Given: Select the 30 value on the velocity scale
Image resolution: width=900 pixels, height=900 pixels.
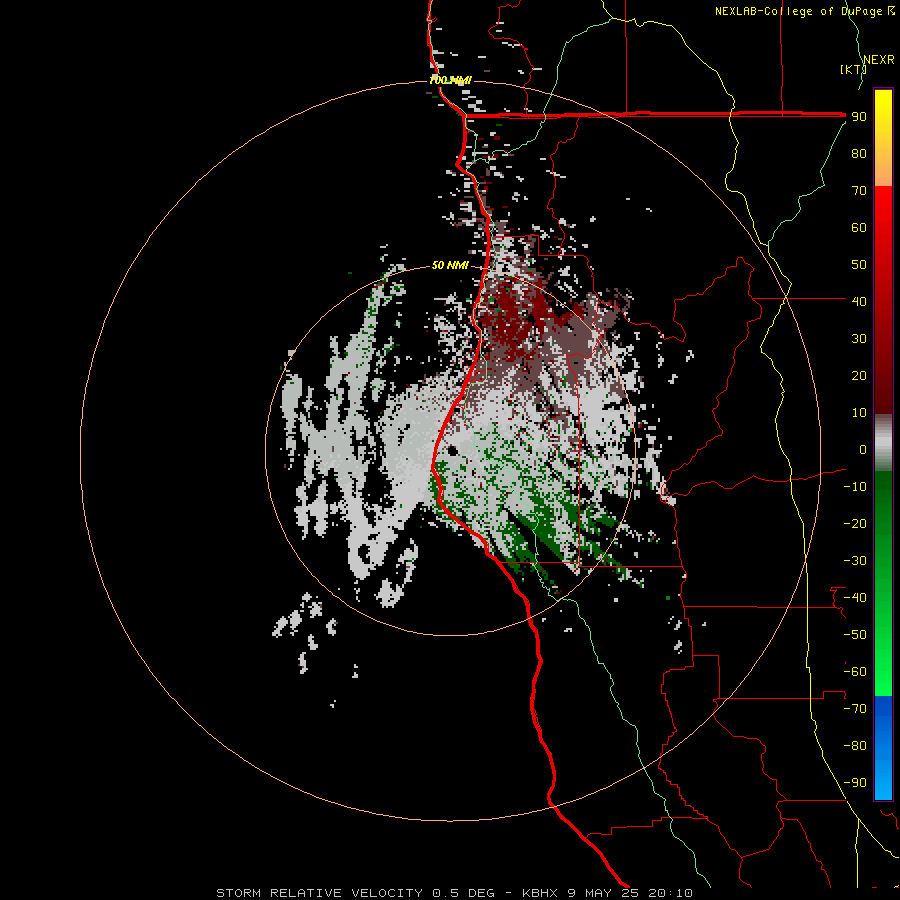Looking at the screenshot, I should (859, 339).
